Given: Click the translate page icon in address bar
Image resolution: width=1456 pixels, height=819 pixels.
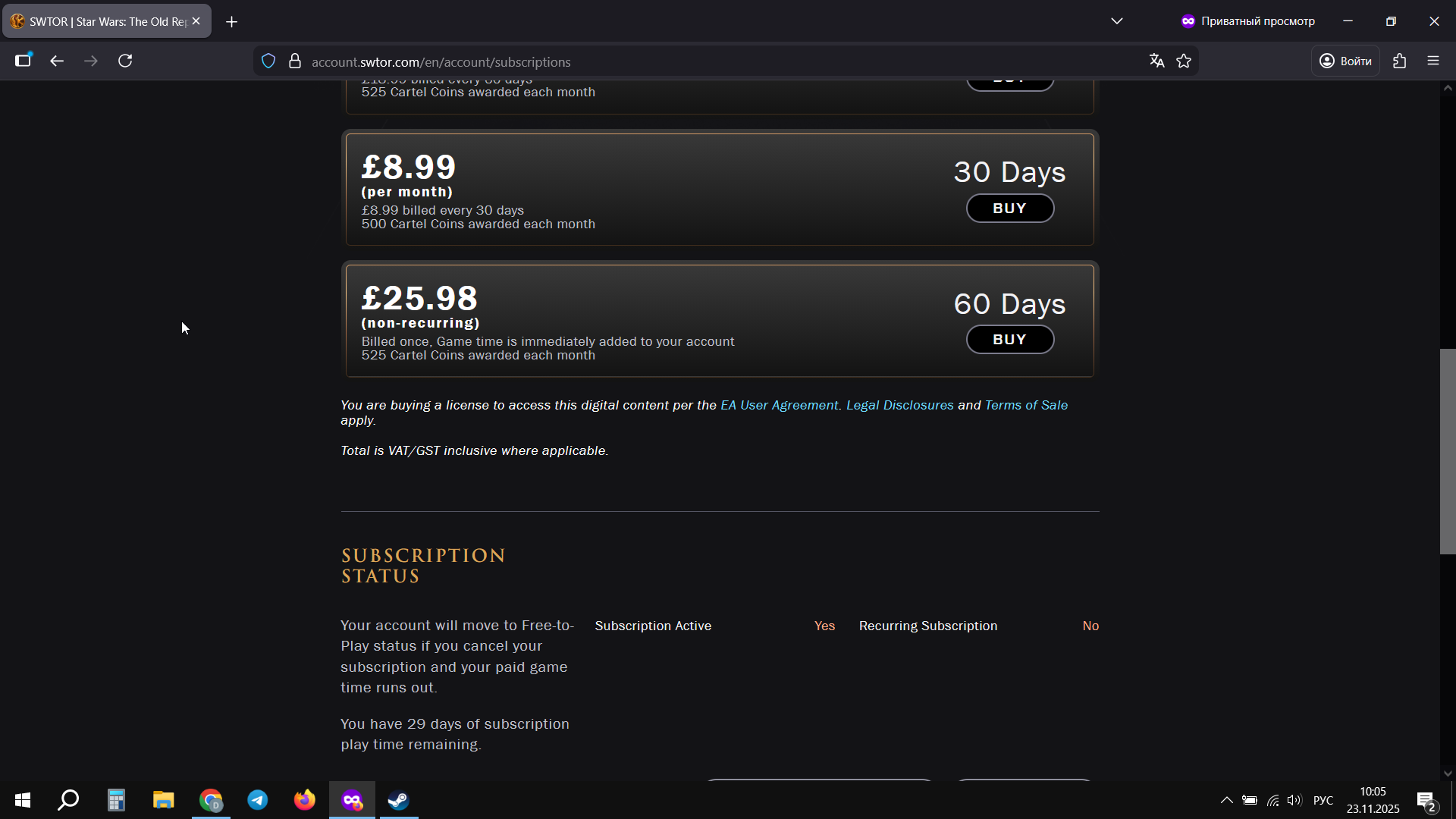Looking at the screenshot, I should [1156, 61].
